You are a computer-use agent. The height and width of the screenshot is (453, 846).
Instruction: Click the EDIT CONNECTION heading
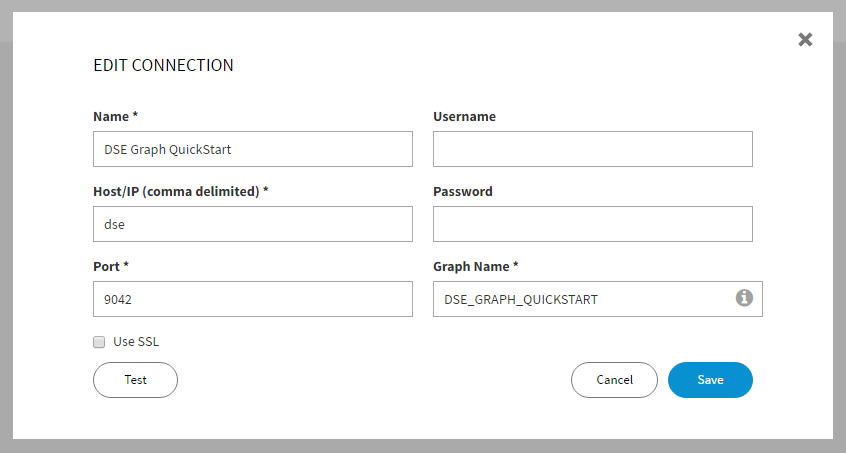163,65
